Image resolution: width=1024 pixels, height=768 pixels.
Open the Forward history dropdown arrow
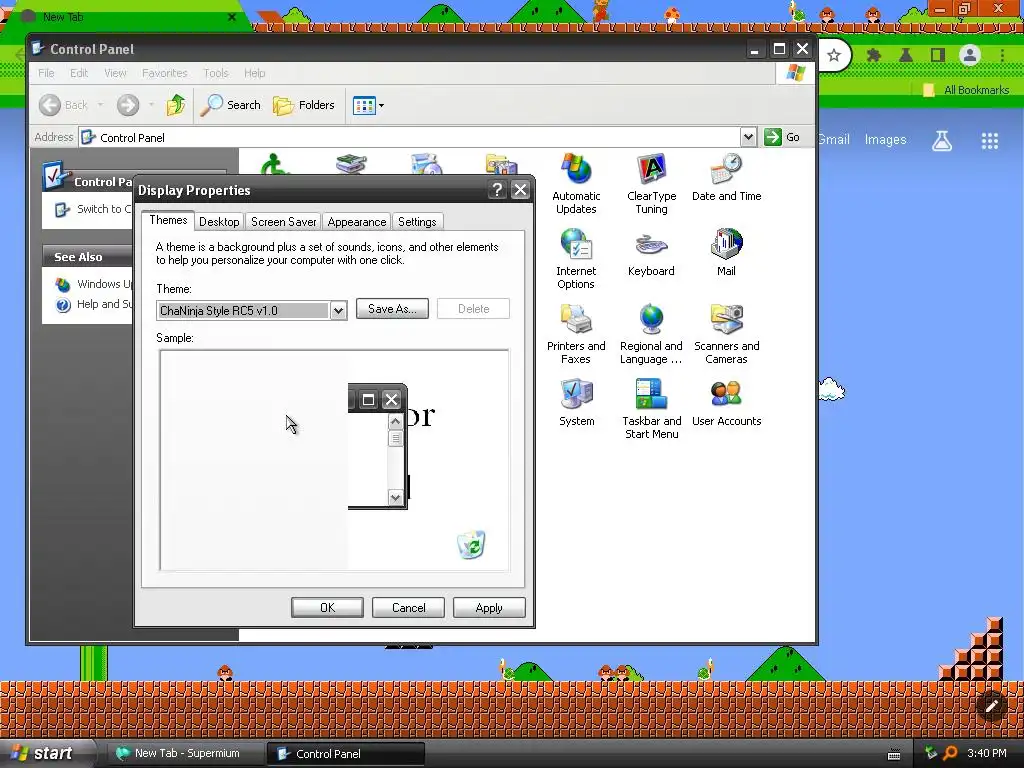click(x=151, y=104)
